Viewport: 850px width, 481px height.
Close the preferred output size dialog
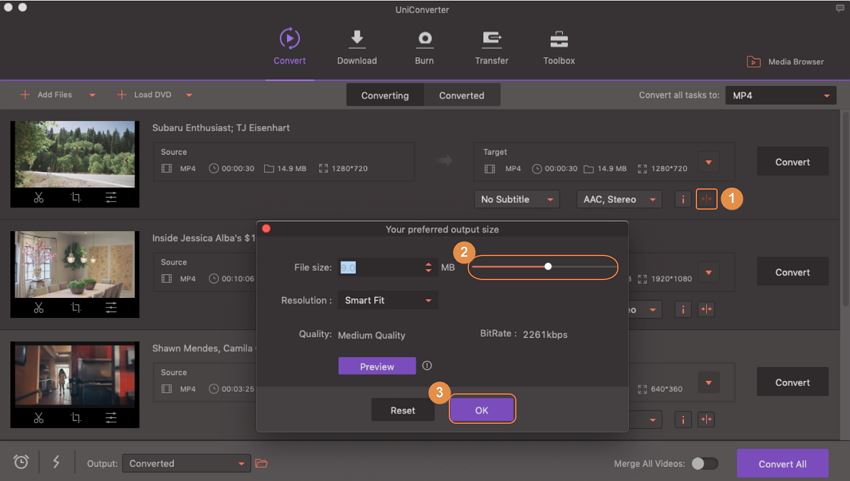266,228
